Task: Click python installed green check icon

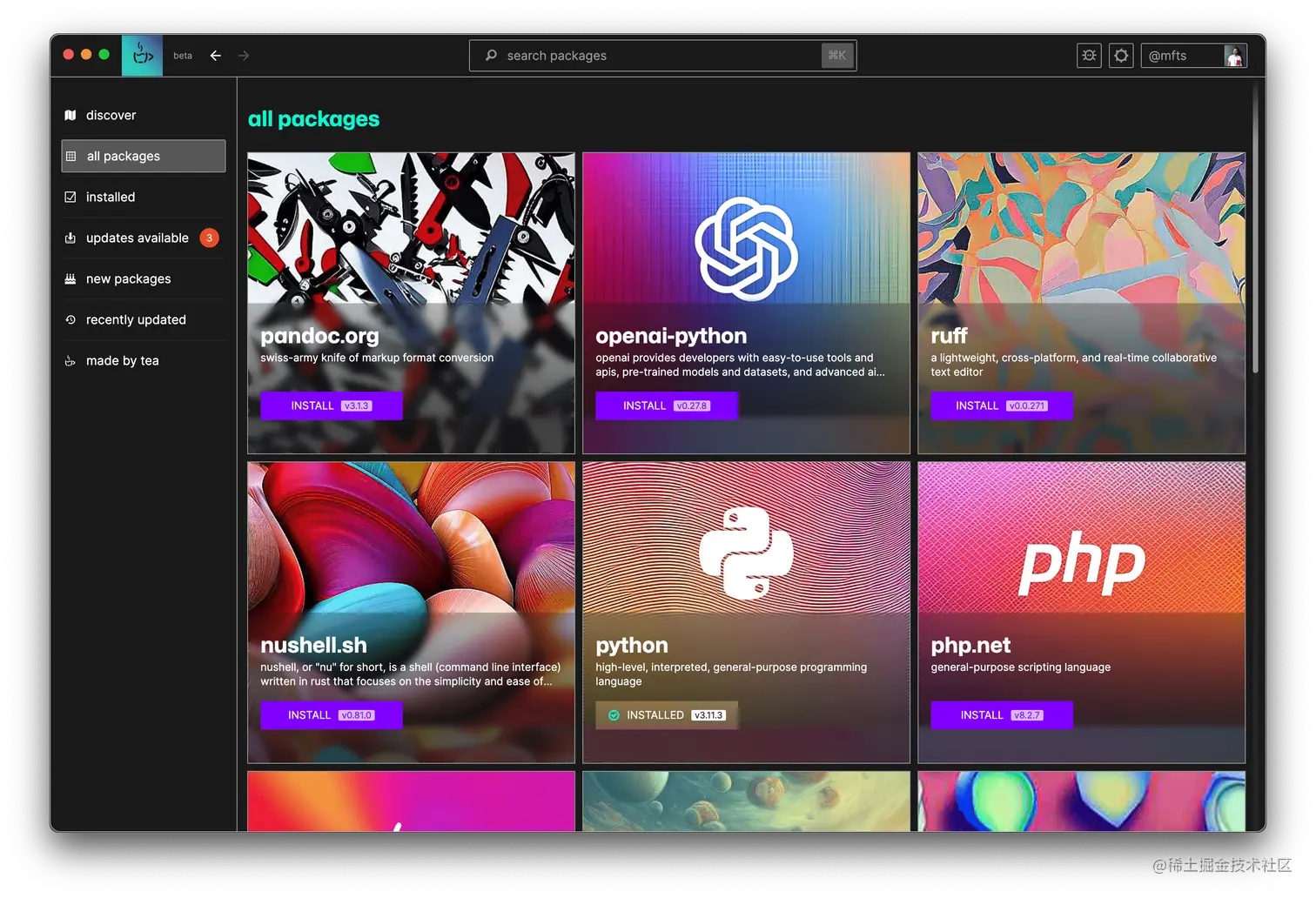Action: (x=614, y=715)
